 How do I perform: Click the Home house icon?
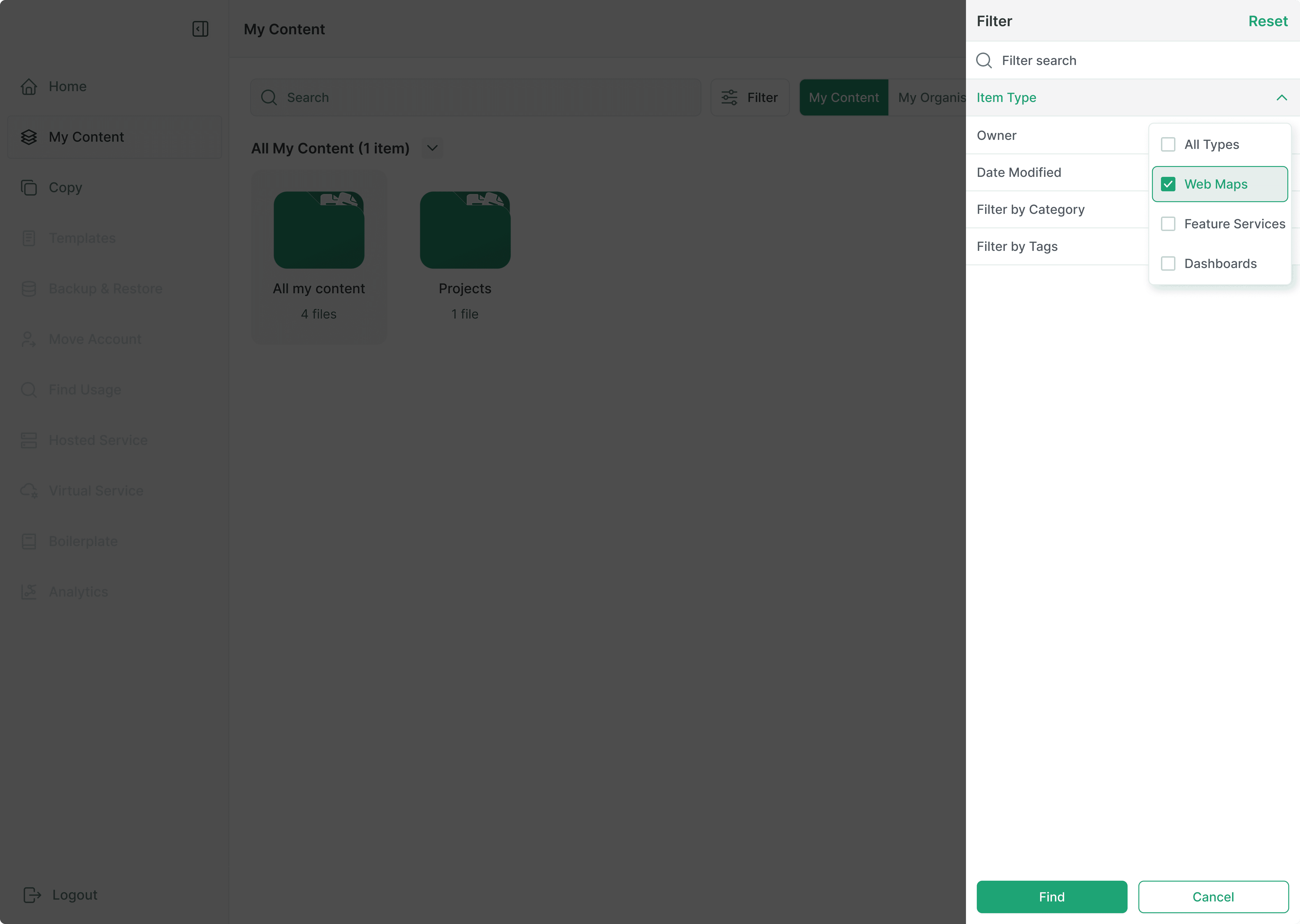(29, 86)
